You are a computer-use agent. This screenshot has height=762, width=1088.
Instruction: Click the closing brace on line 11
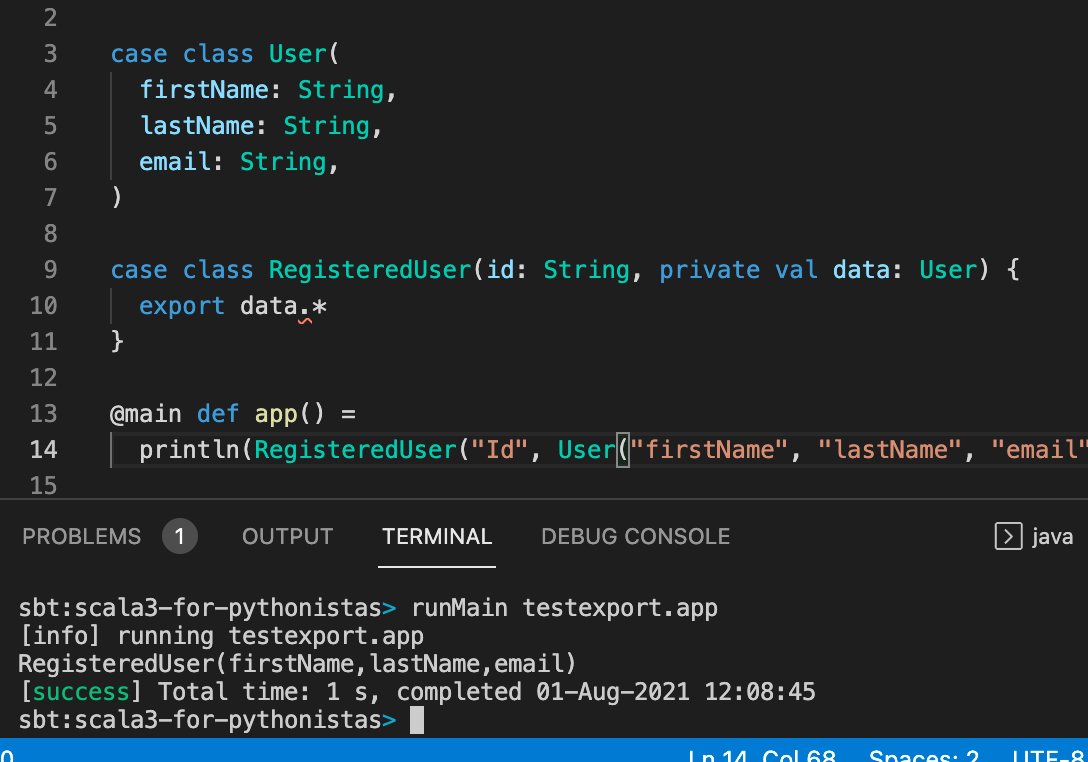point(117,341)
